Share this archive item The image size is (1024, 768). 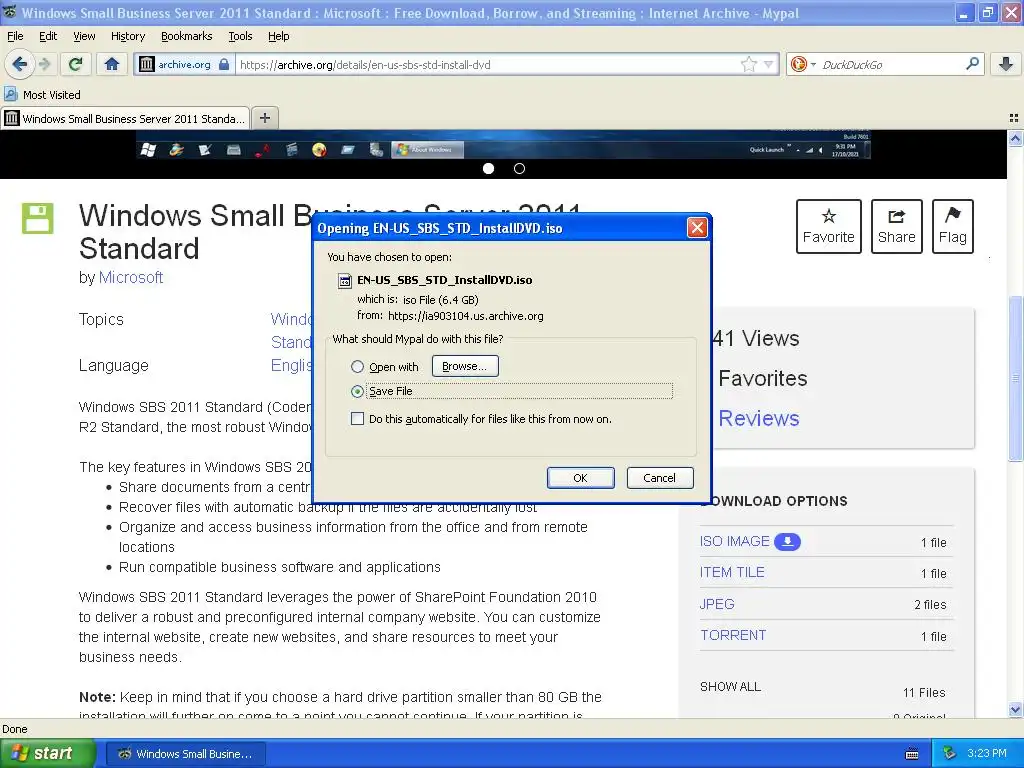click(896, 226)
